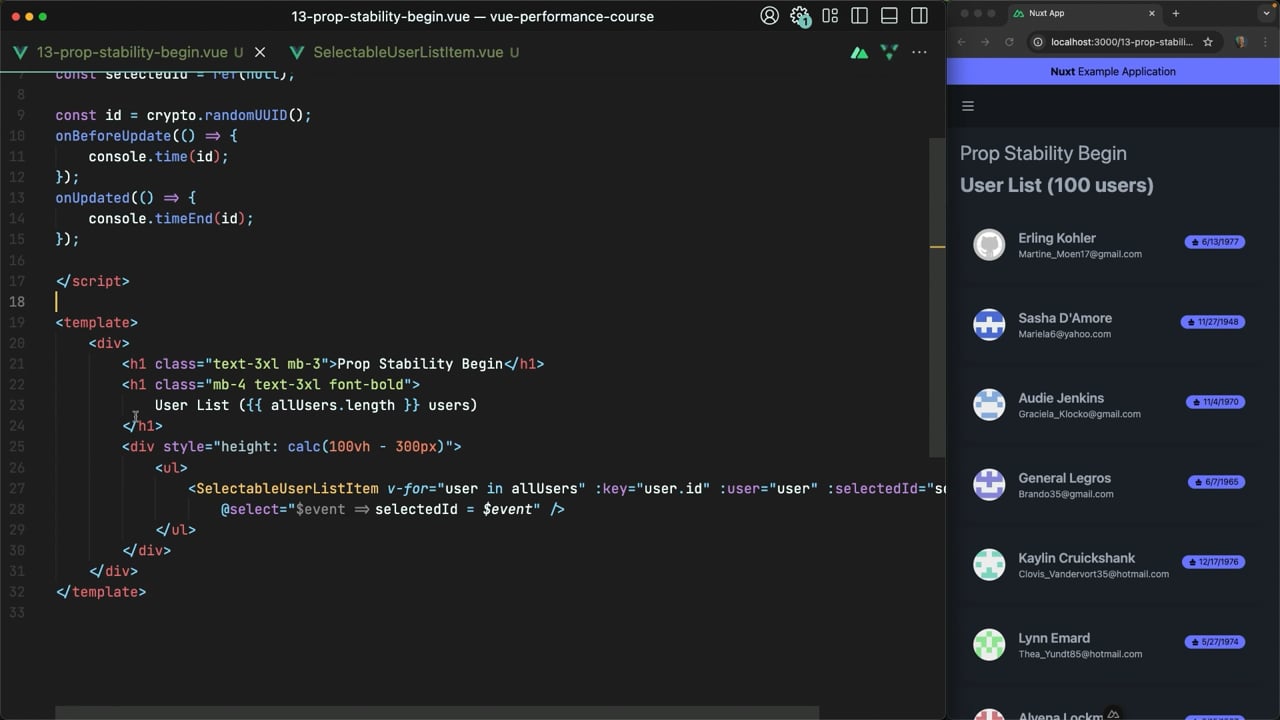Click Audie Jenkins's avatar image
Viewport: 1280px width, 720px height.
pyautogui.click(x=989, y=405)
